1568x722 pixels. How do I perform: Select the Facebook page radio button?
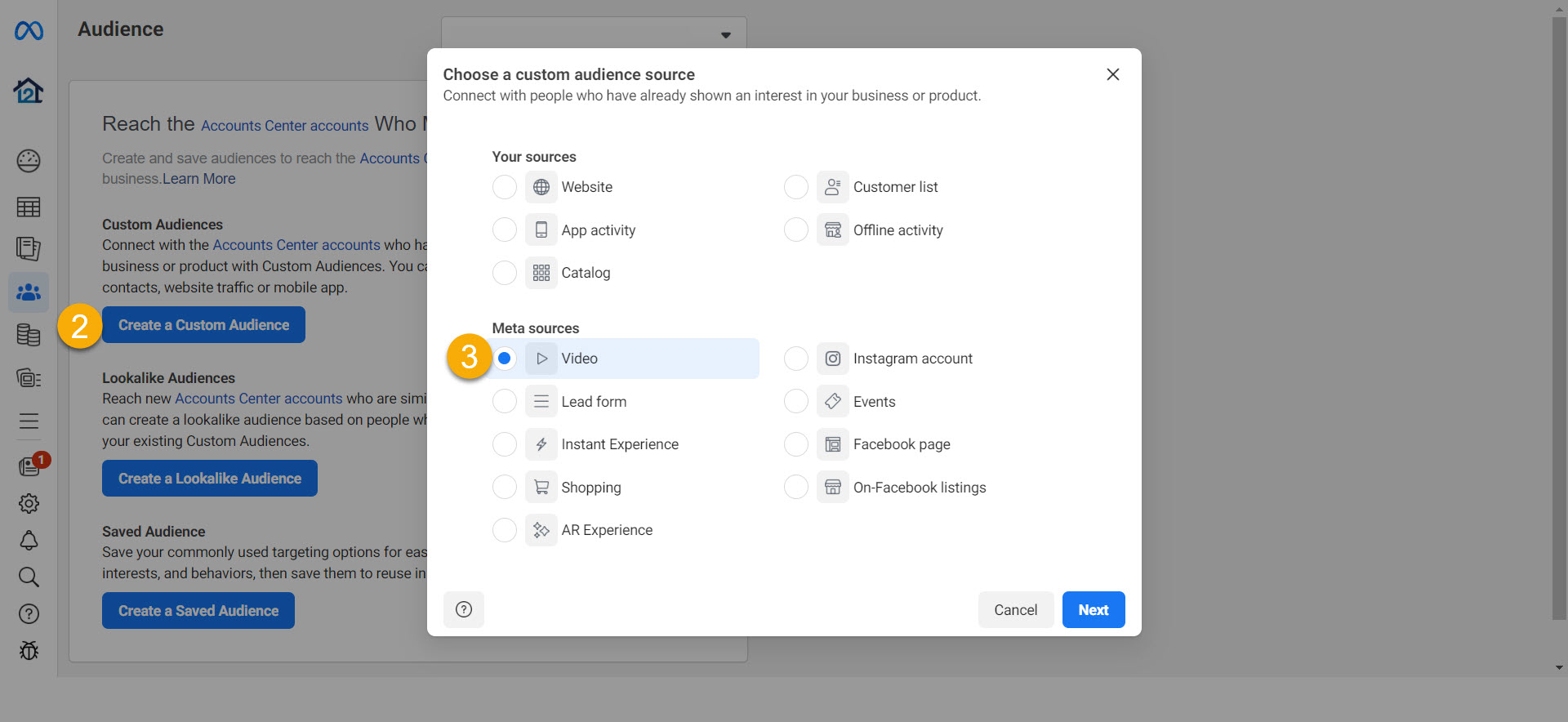pyautogui.click(x=796, y=444)
